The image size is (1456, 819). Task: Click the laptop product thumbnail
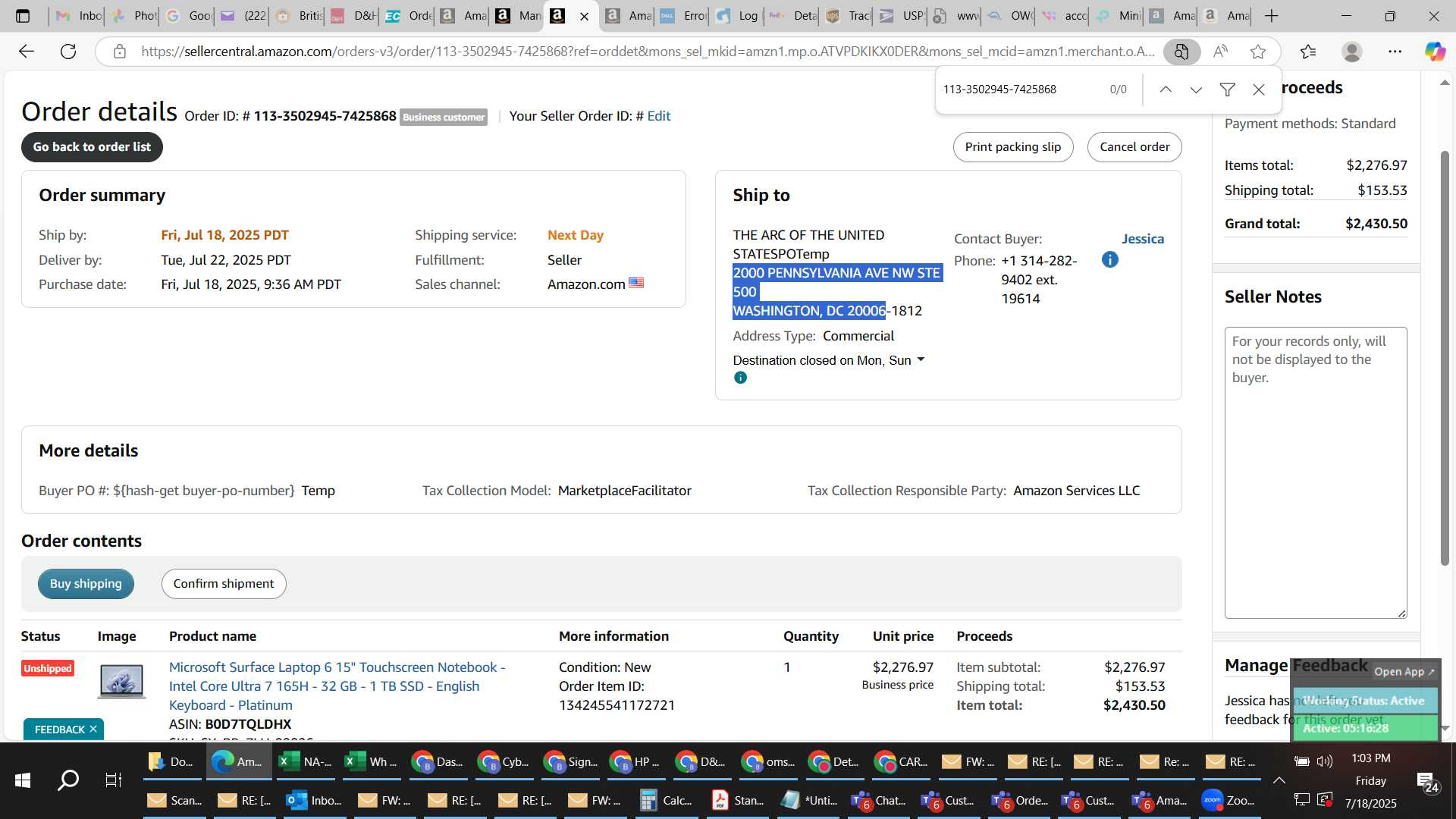coord(121,681)
